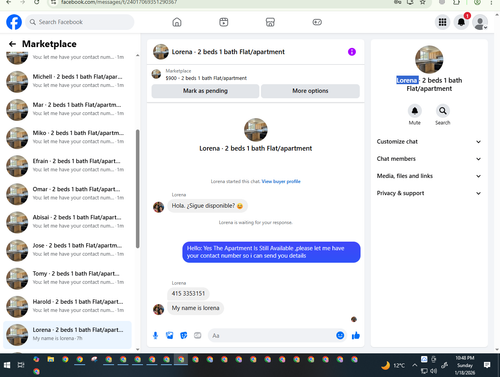Expand Privacy & support section

429,193
